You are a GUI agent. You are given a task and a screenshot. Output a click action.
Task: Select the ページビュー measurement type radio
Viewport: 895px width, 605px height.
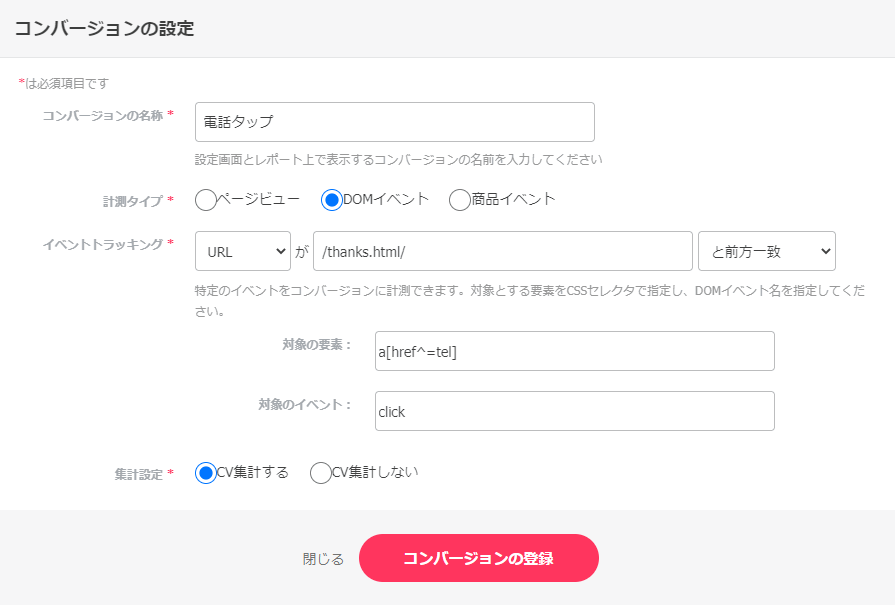(205, 200)
